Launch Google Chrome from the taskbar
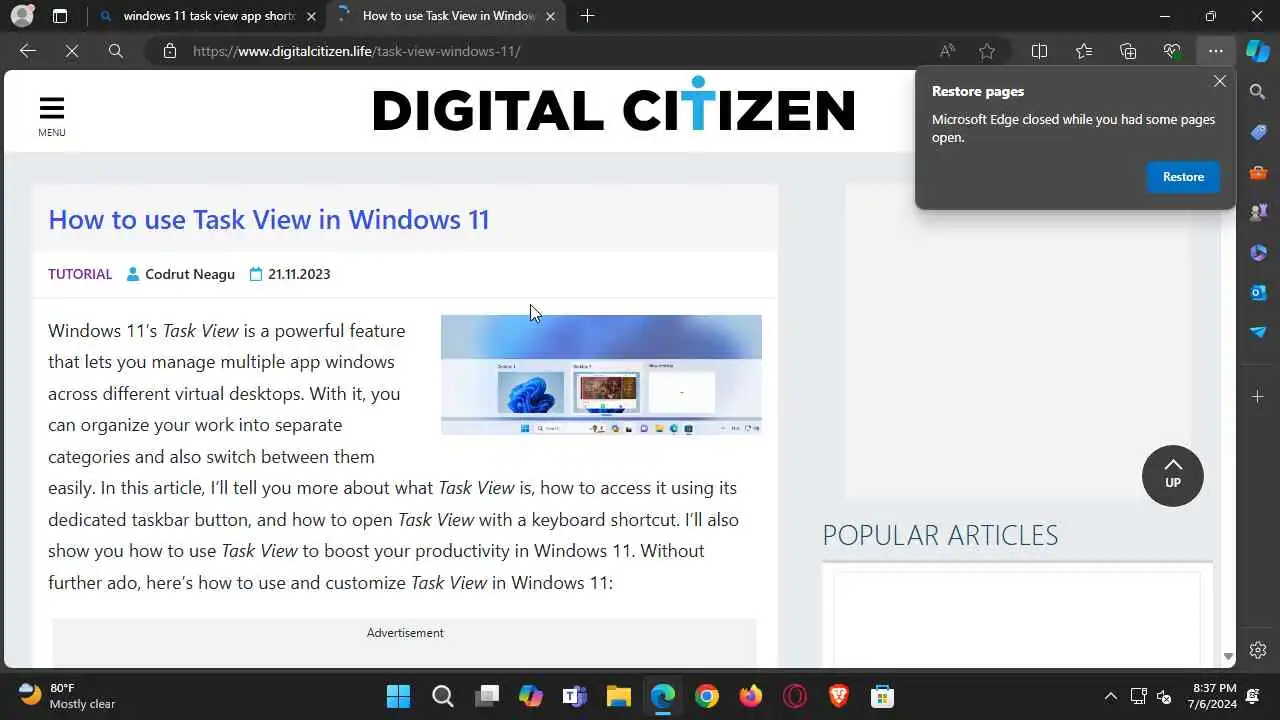This screenshot has width=1280, height=720. pos(707,696)
